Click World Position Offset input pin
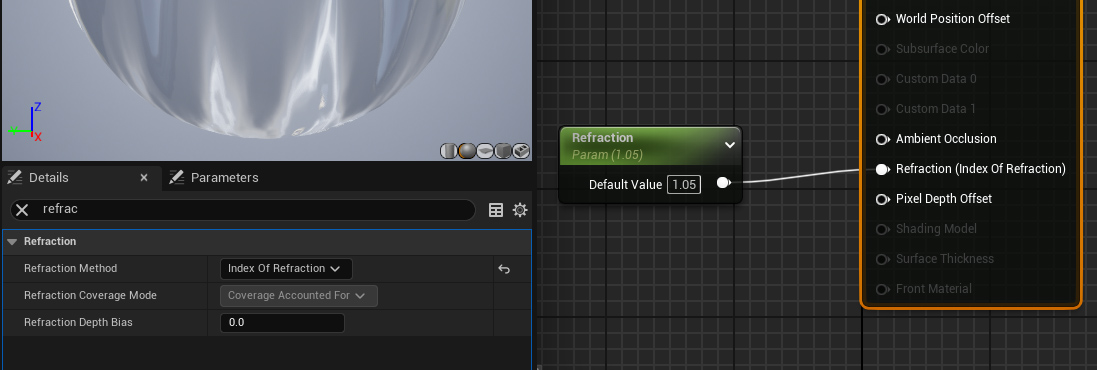The height and width of the screenshot is (370, 1097). tap(883, 19)
